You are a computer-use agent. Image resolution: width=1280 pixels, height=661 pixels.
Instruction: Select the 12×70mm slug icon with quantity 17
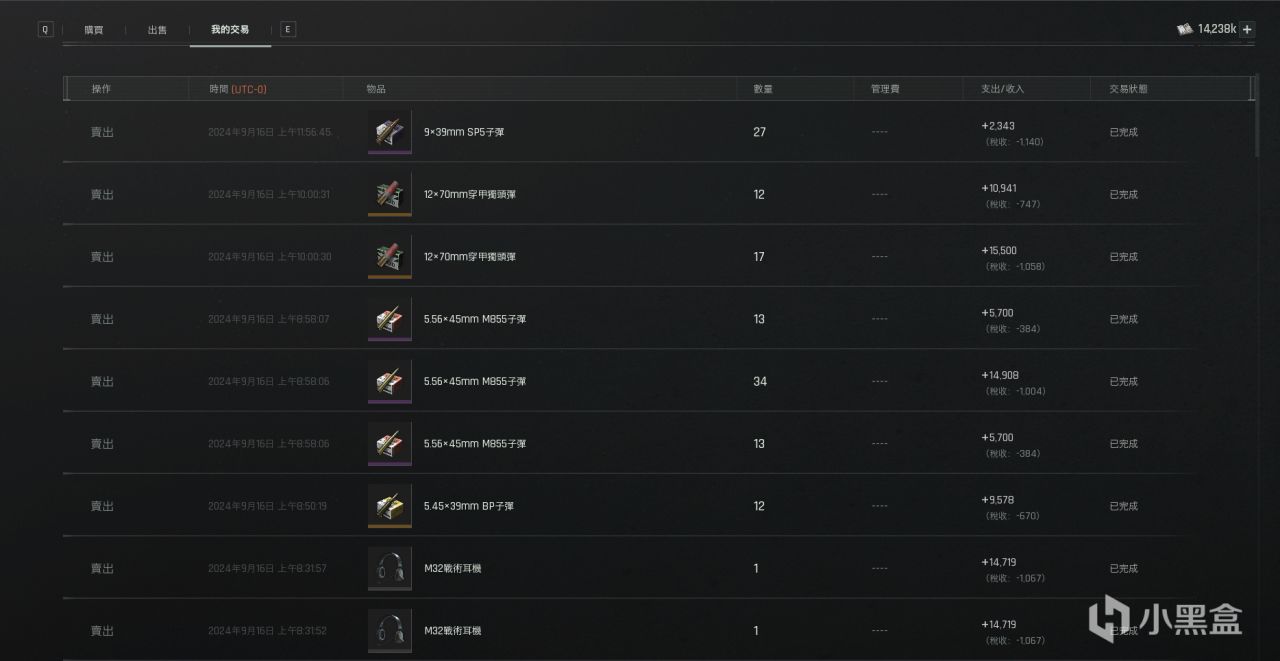(389, 257)
